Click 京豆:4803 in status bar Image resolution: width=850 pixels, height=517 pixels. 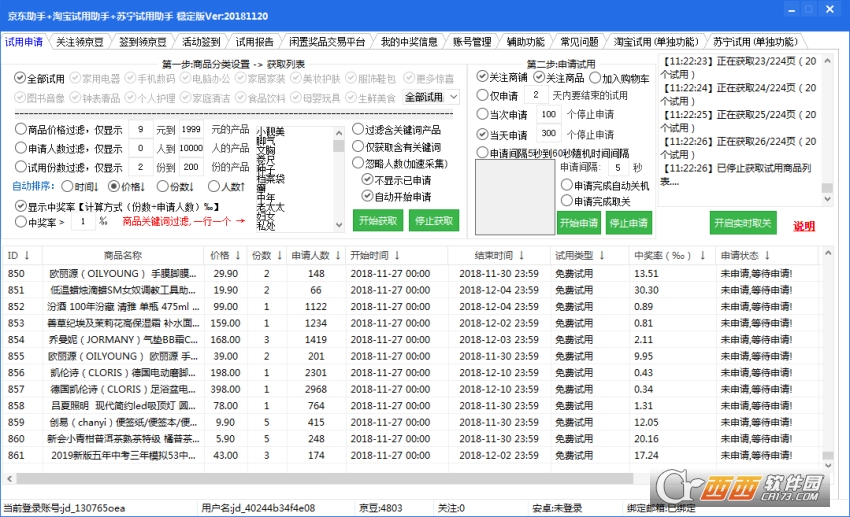click(x=381, y=508)
